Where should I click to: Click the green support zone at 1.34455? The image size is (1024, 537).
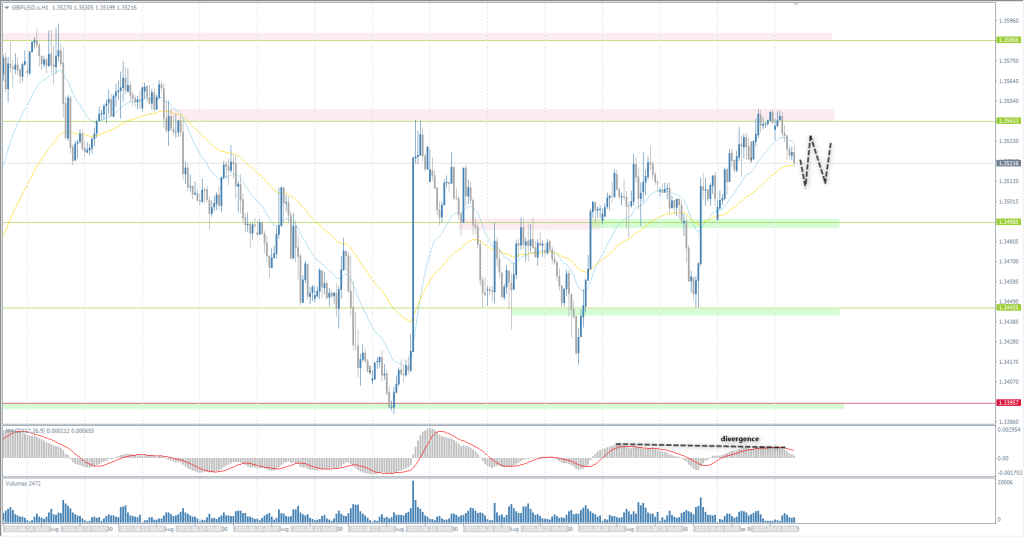700,312
